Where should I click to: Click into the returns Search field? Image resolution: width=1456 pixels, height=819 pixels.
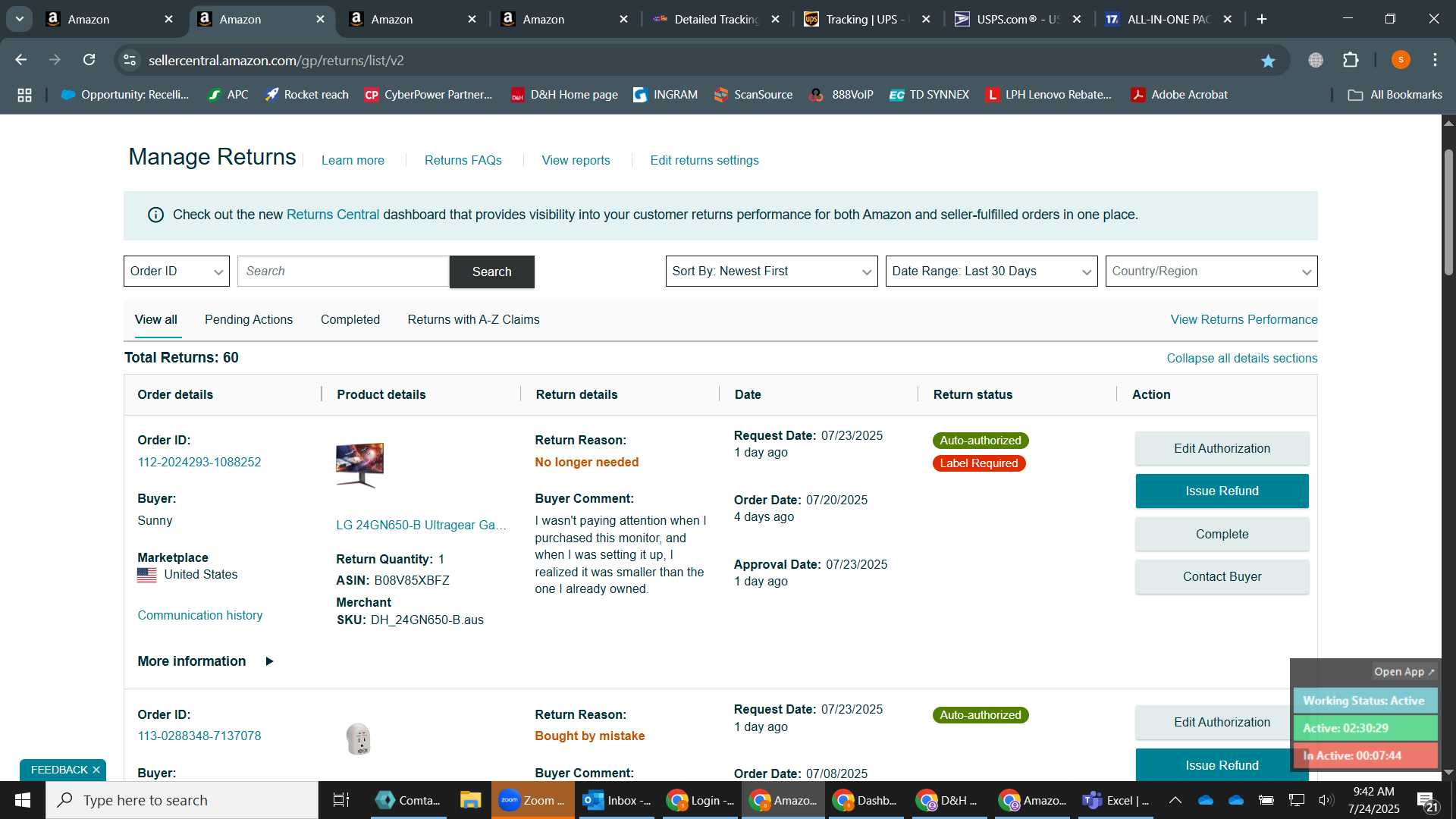pos(344,271)
